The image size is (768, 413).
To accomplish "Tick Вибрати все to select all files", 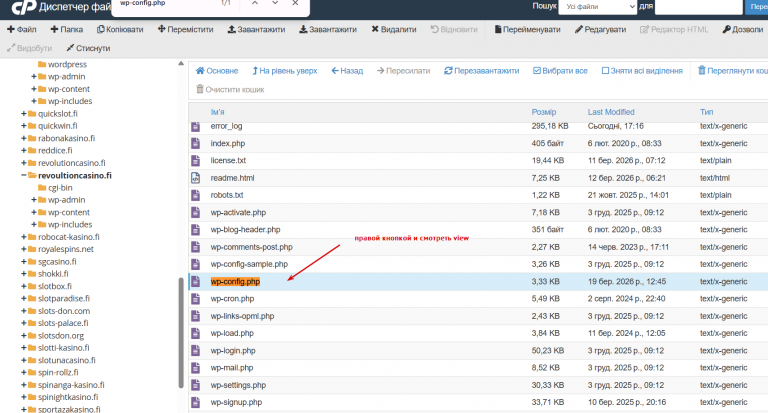I will tap(560, 71).
